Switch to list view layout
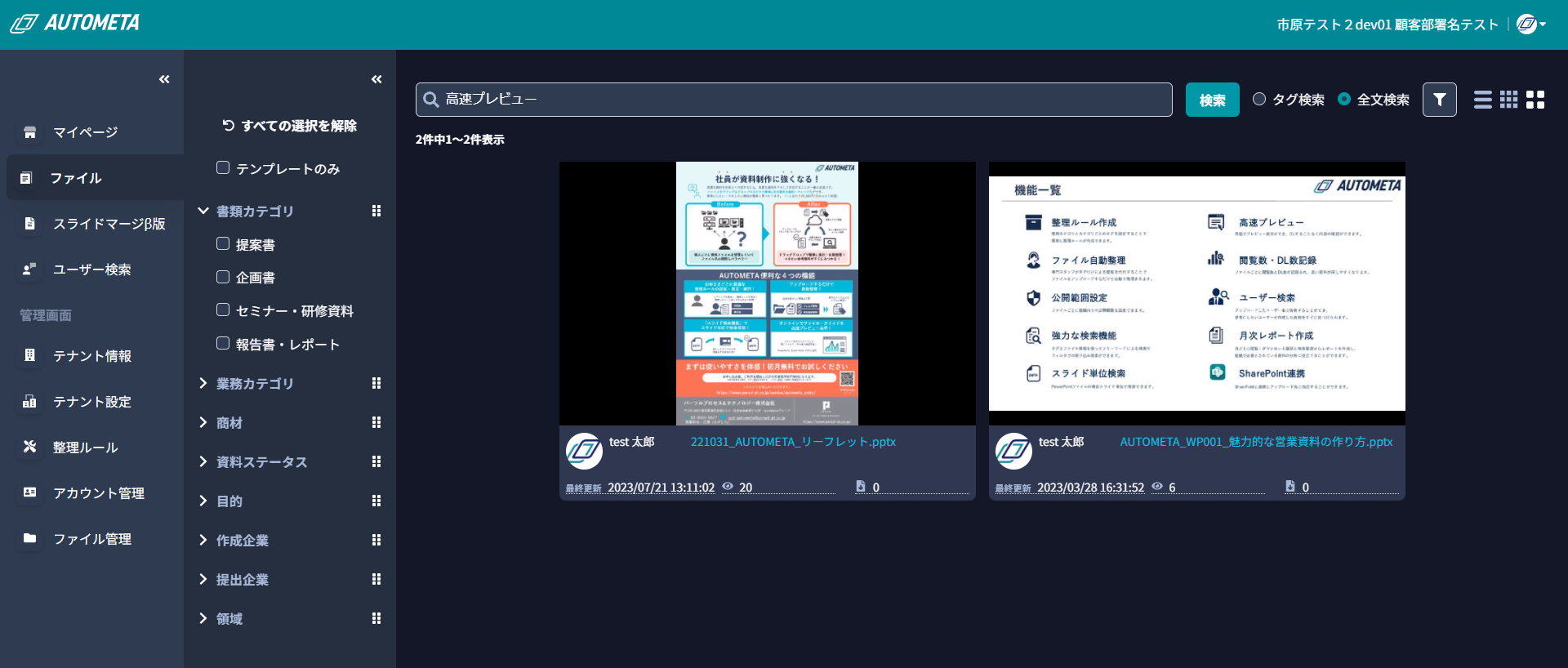This screenshot has width=1568, height=668. [x=1483, y=100]
